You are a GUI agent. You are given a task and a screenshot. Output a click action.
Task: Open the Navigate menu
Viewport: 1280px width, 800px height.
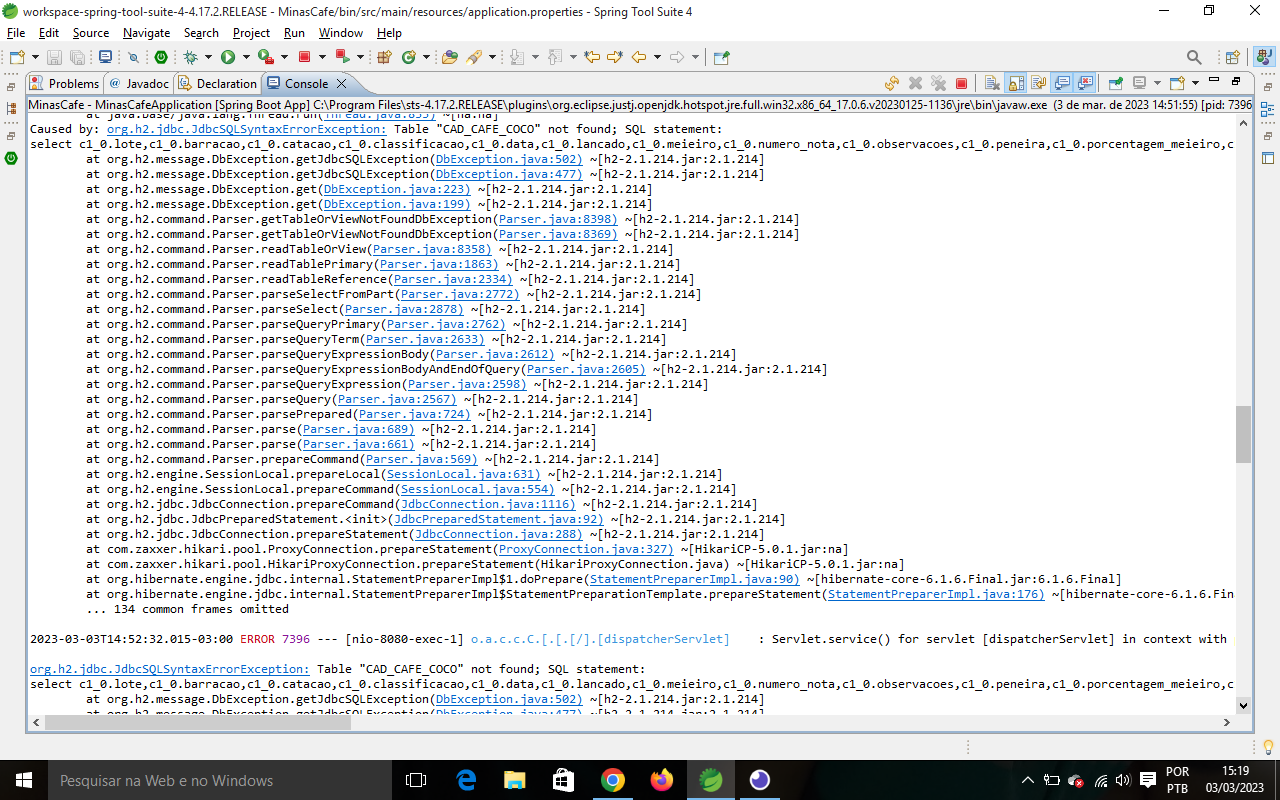pyautogui.click(x=147, y=33)
